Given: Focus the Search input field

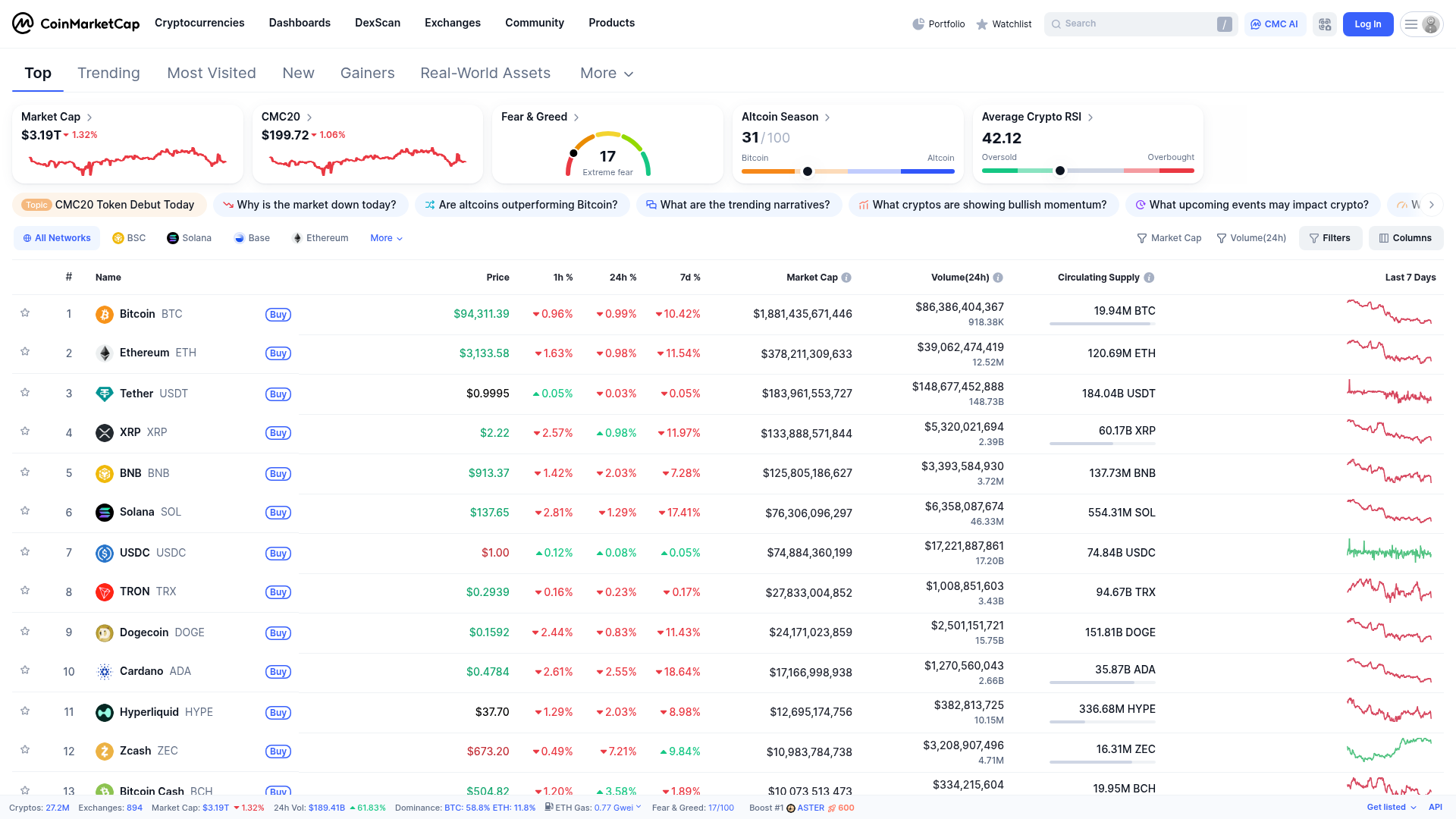Looking at the screenshot, I should [1141, 24].
